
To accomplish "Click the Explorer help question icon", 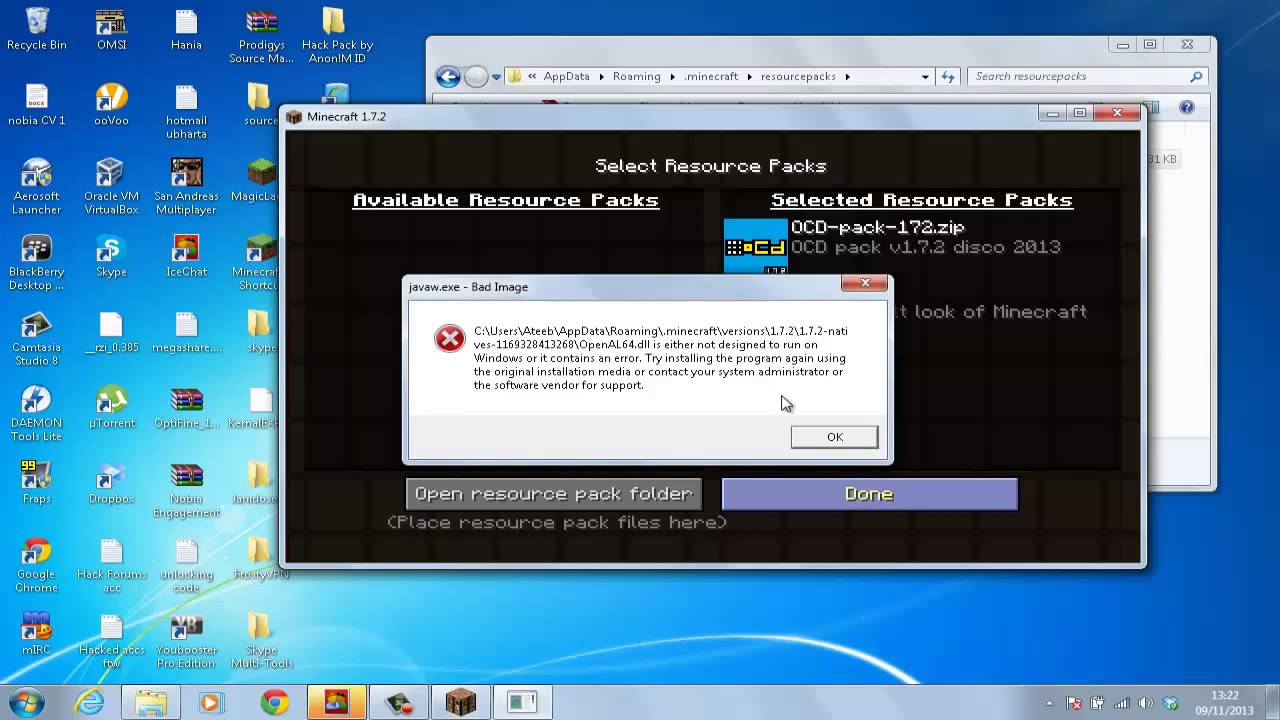I will [x=1186, y=108].
